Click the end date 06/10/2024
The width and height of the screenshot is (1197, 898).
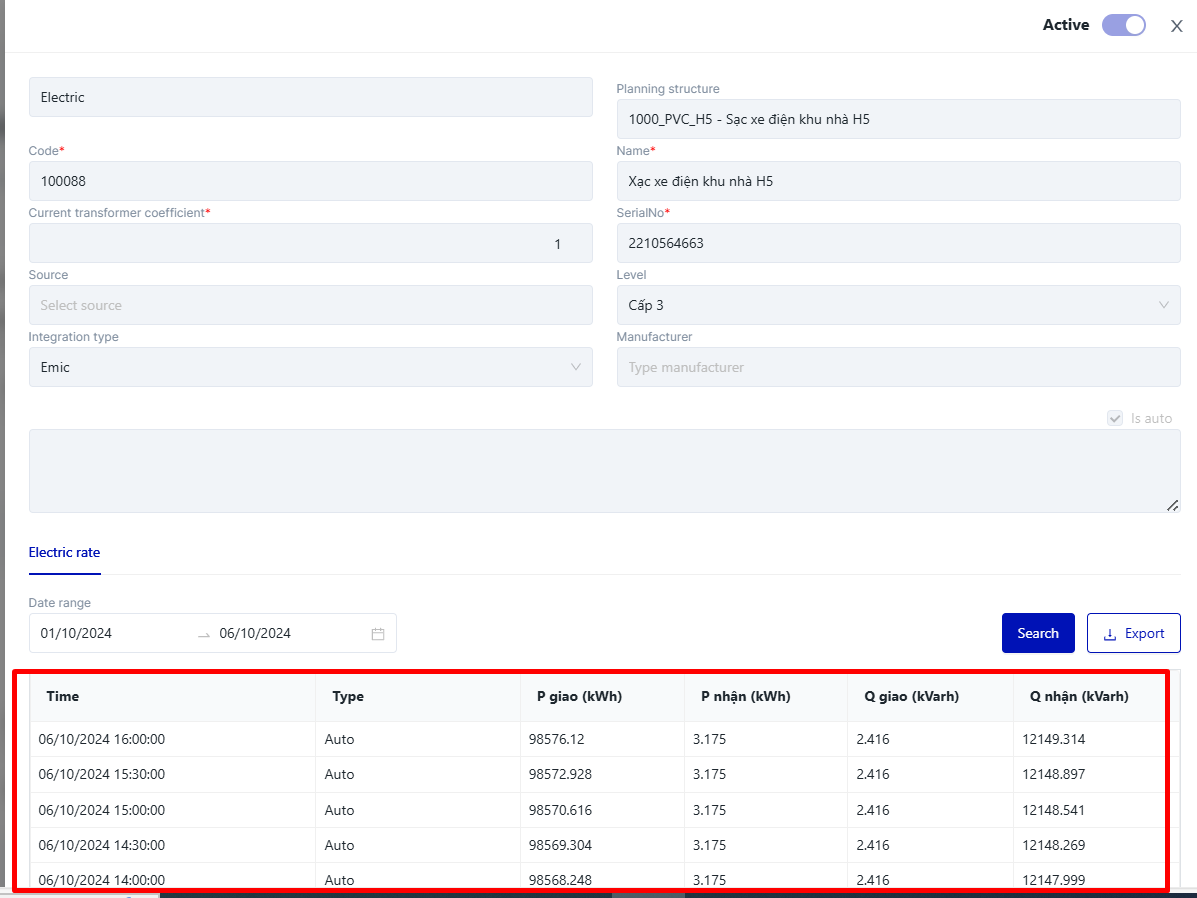[255, 634]
